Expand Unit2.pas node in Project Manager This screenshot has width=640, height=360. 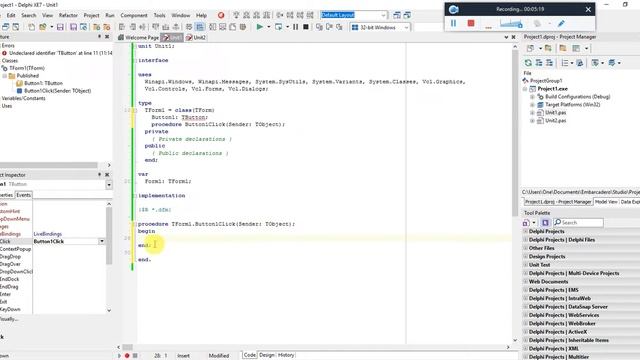pos(532,121)
